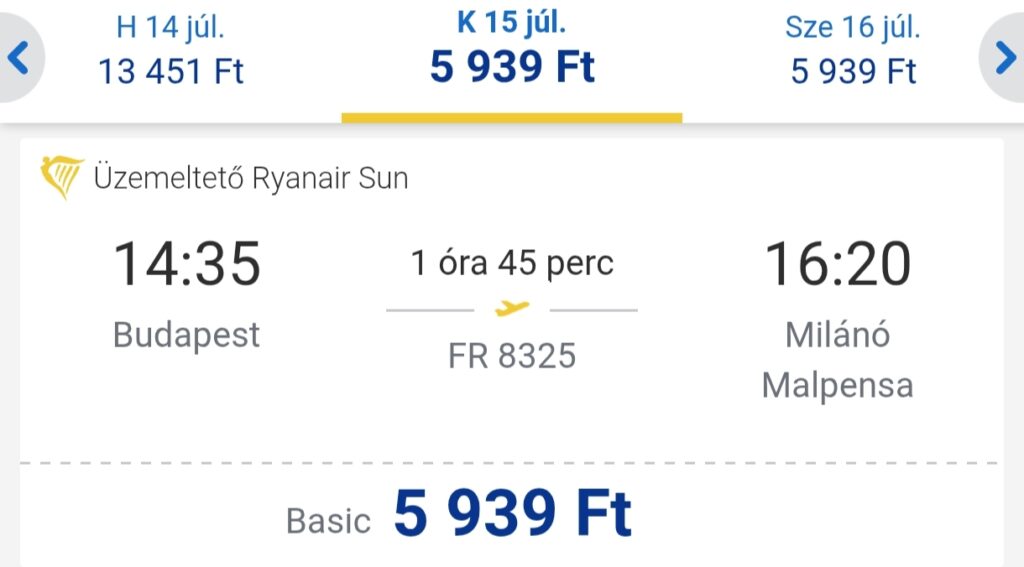
Task: Click the bold 5 939 Ft under K 15 júl.
Action: click(512, 67)
